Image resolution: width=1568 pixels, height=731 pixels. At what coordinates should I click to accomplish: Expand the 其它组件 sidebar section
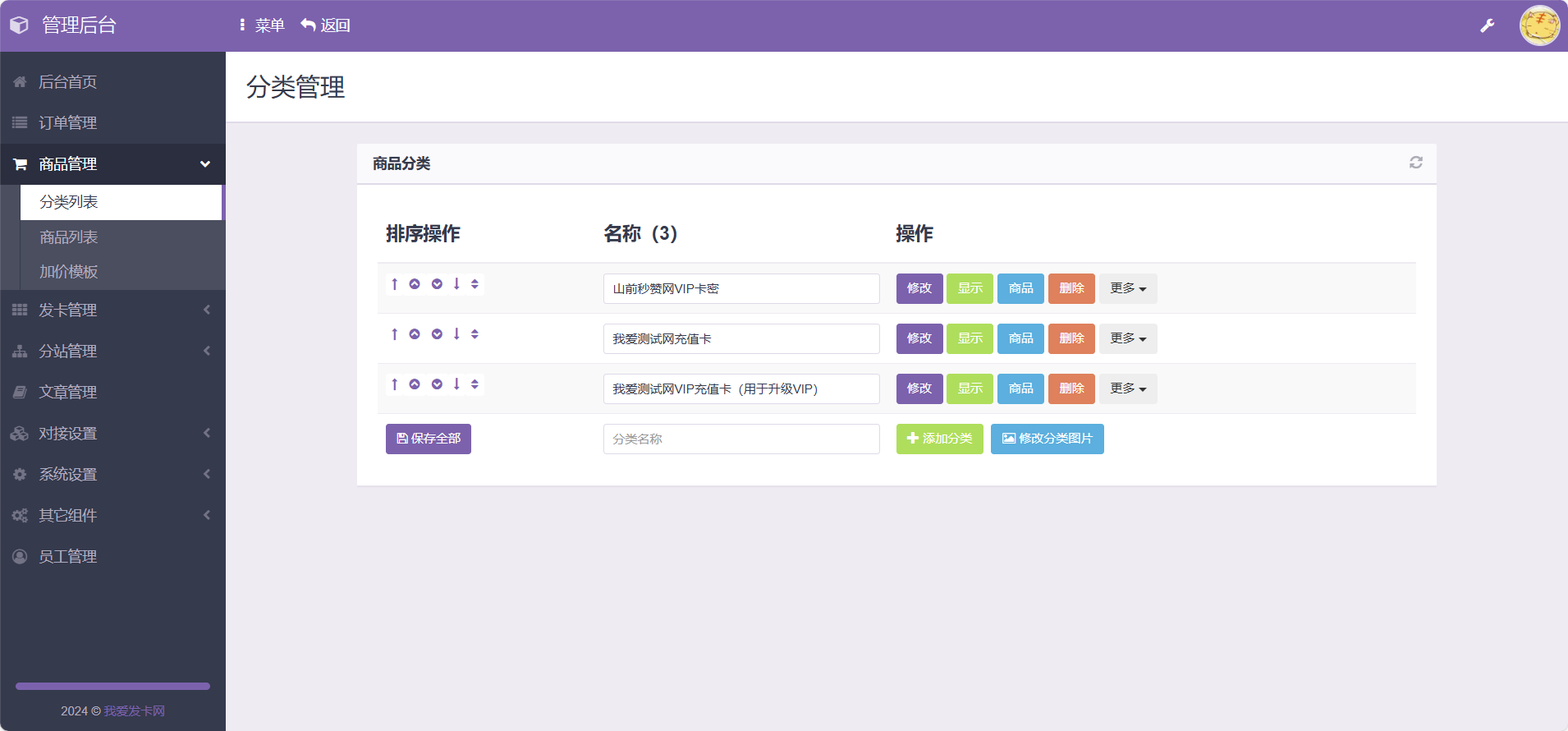112,515
